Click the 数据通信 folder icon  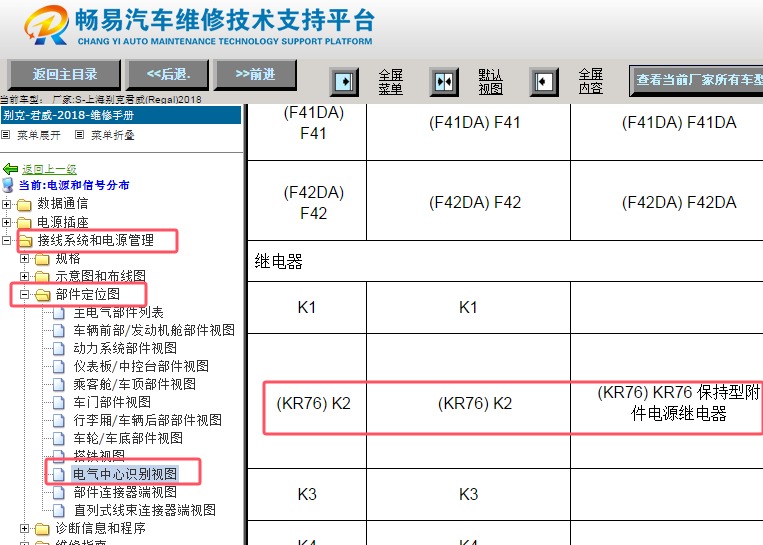[x=24, y=204]
